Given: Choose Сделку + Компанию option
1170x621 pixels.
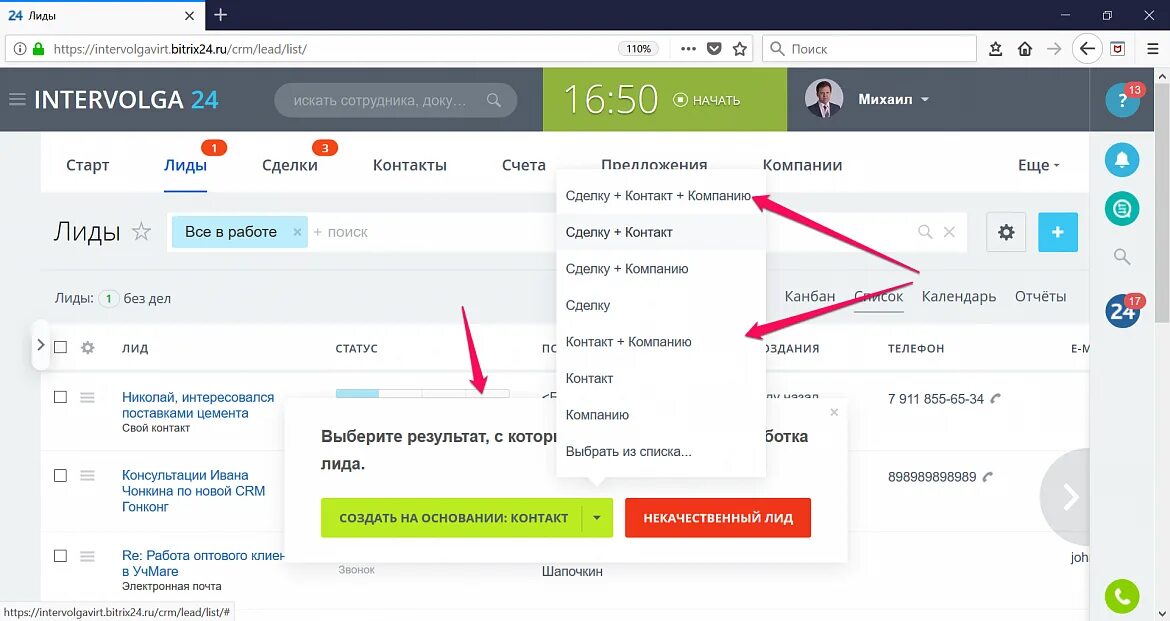Looking at the screenshot, I should coord(661,269).
